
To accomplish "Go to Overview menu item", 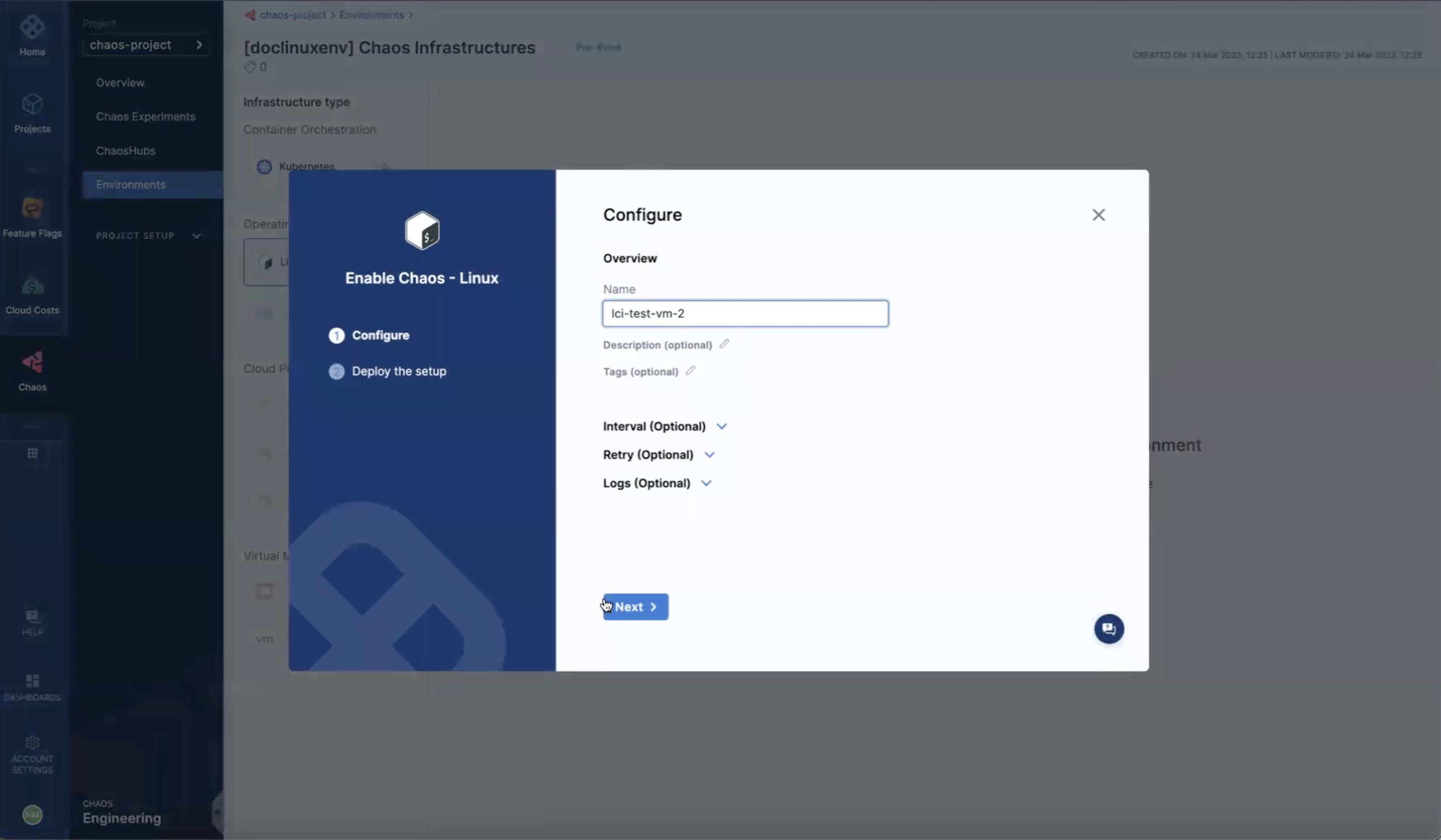I will click(120, 83).
